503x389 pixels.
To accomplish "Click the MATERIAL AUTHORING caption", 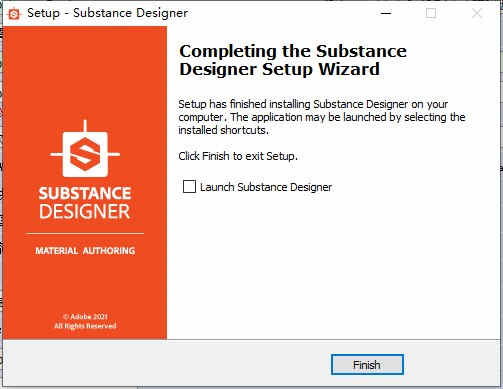I will click(85, 251).
